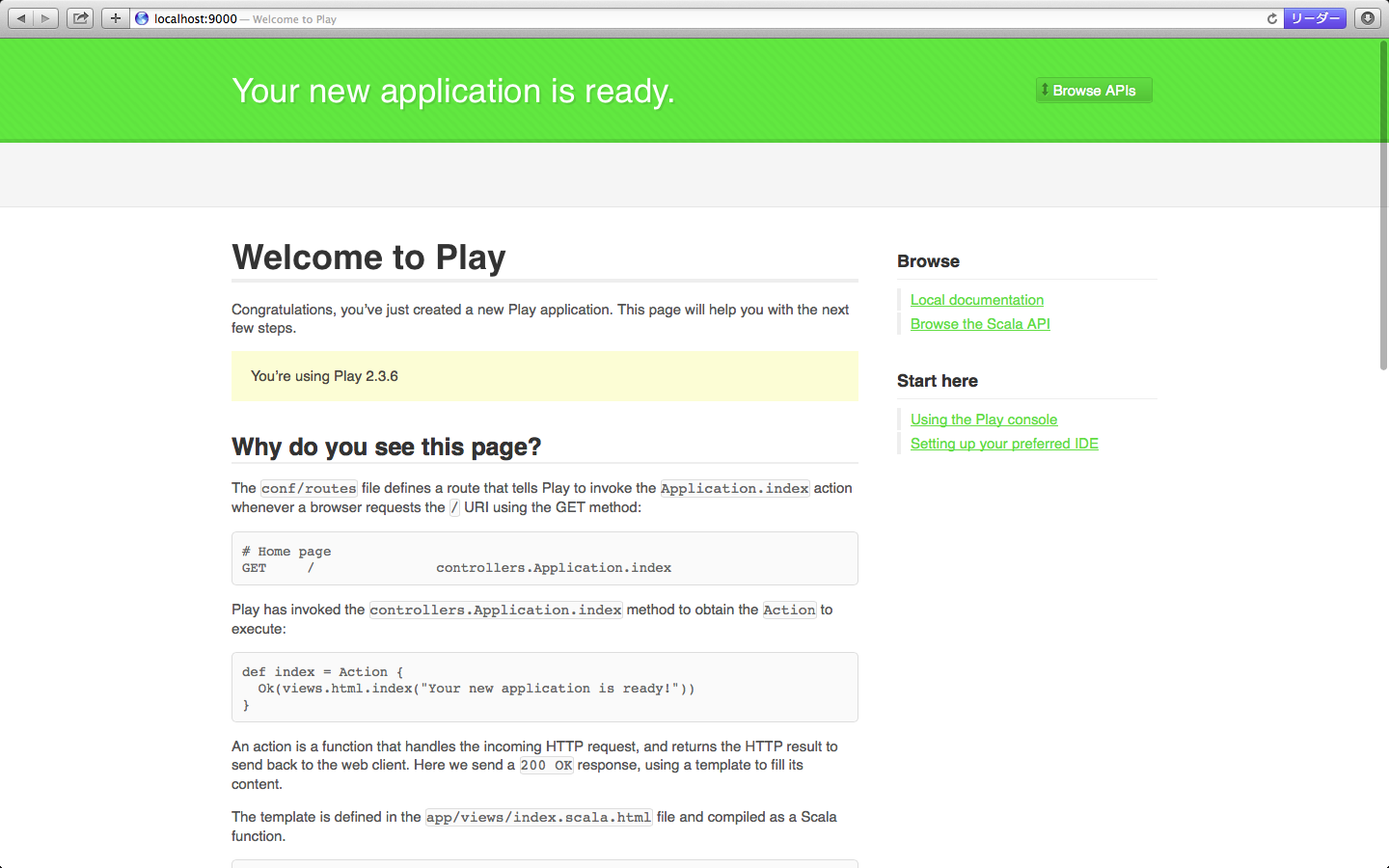Select the localhost:9000 address field

pos(706,18)
